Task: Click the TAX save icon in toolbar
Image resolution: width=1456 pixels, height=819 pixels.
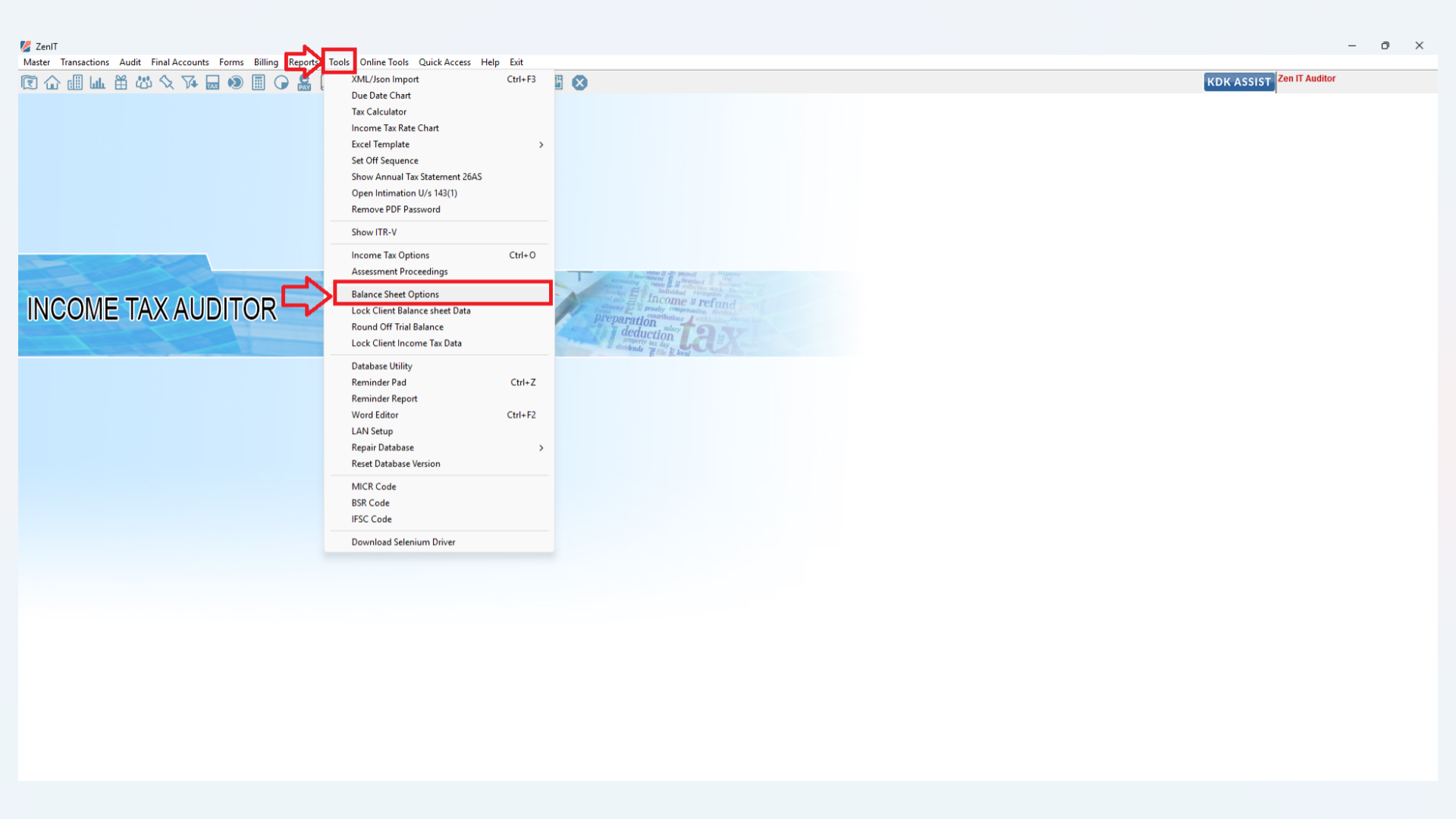Action: tap(212, 83)
